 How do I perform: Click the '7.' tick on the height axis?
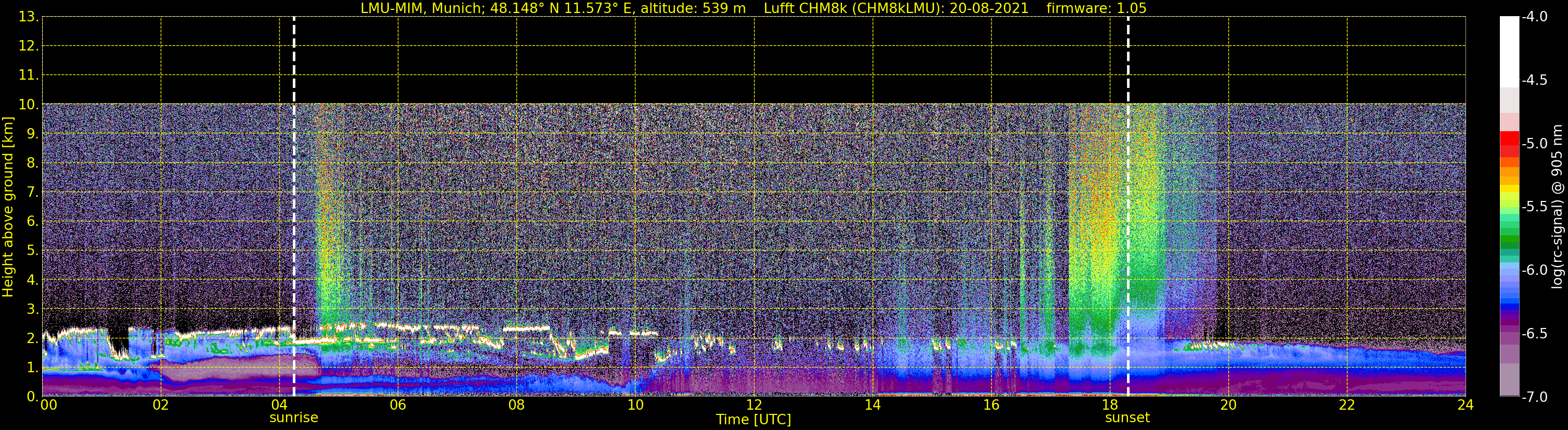click(32, 193)
